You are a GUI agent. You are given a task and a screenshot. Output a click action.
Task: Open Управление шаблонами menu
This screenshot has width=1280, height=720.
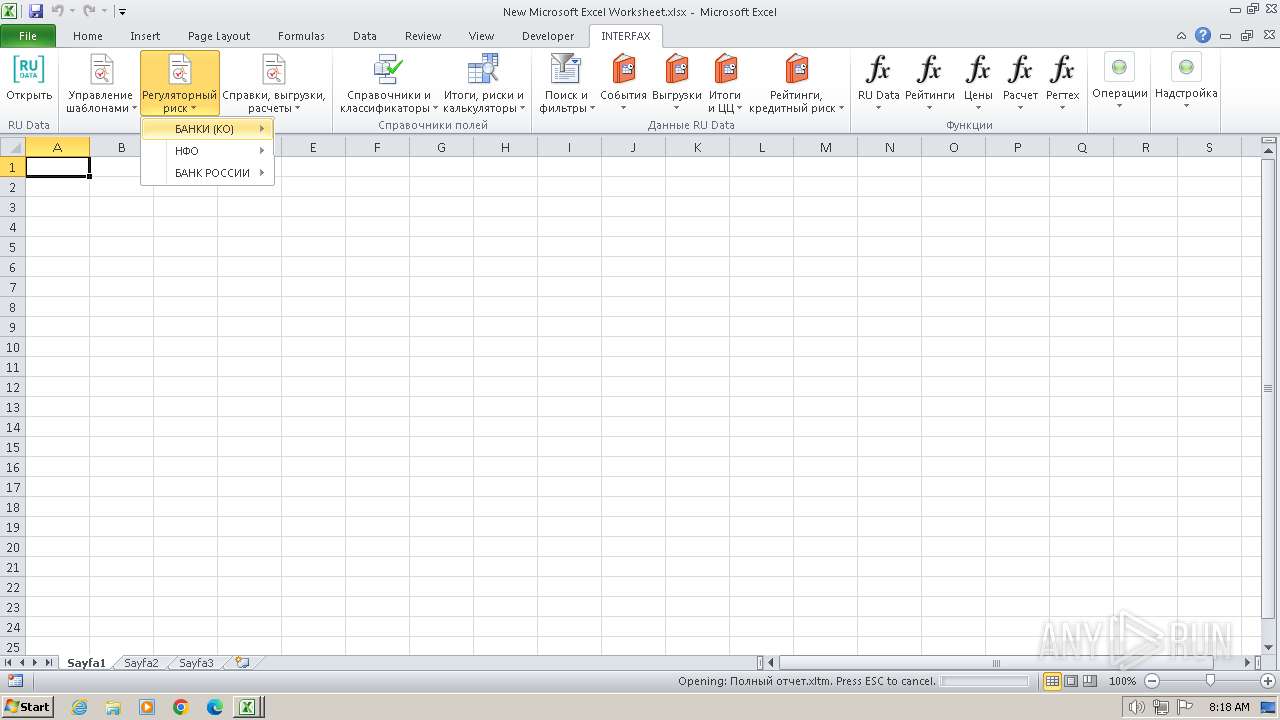pyautogui.click(x=101, y=84)
